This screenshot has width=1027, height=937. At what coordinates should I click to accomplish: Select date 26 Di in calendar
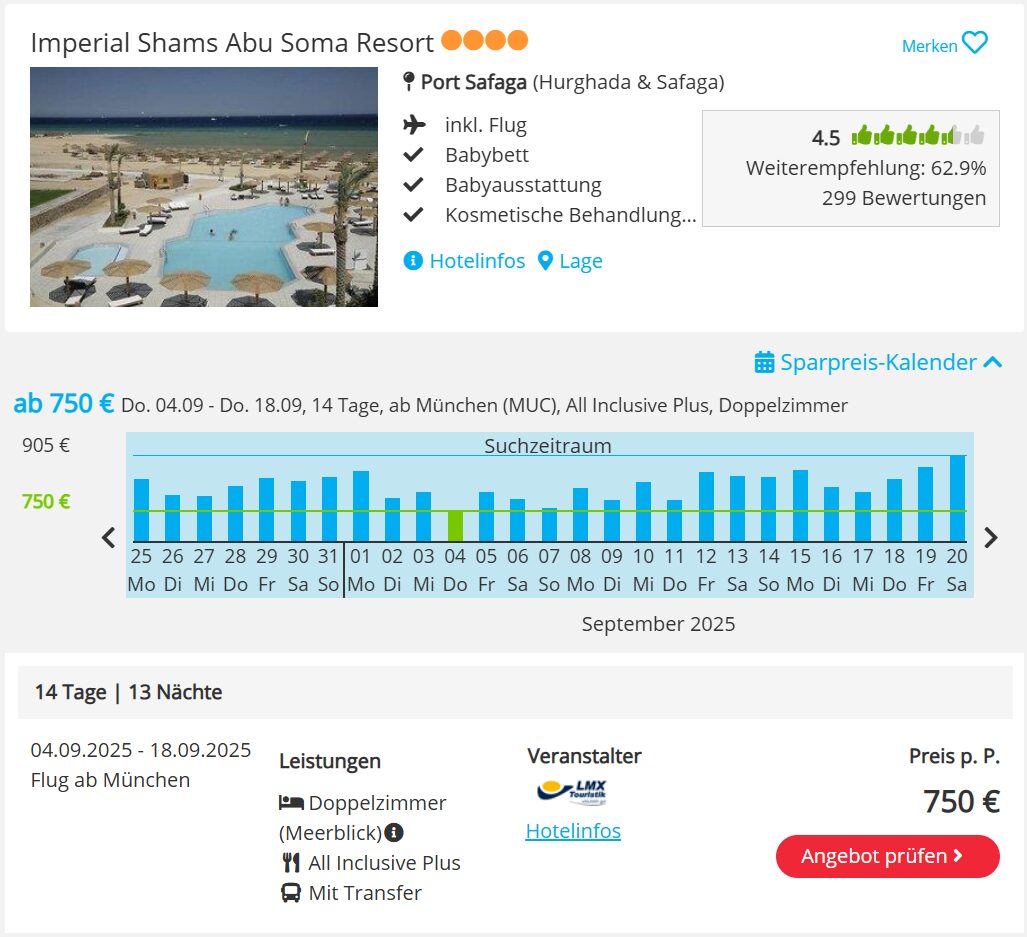(x=173, y=570)
